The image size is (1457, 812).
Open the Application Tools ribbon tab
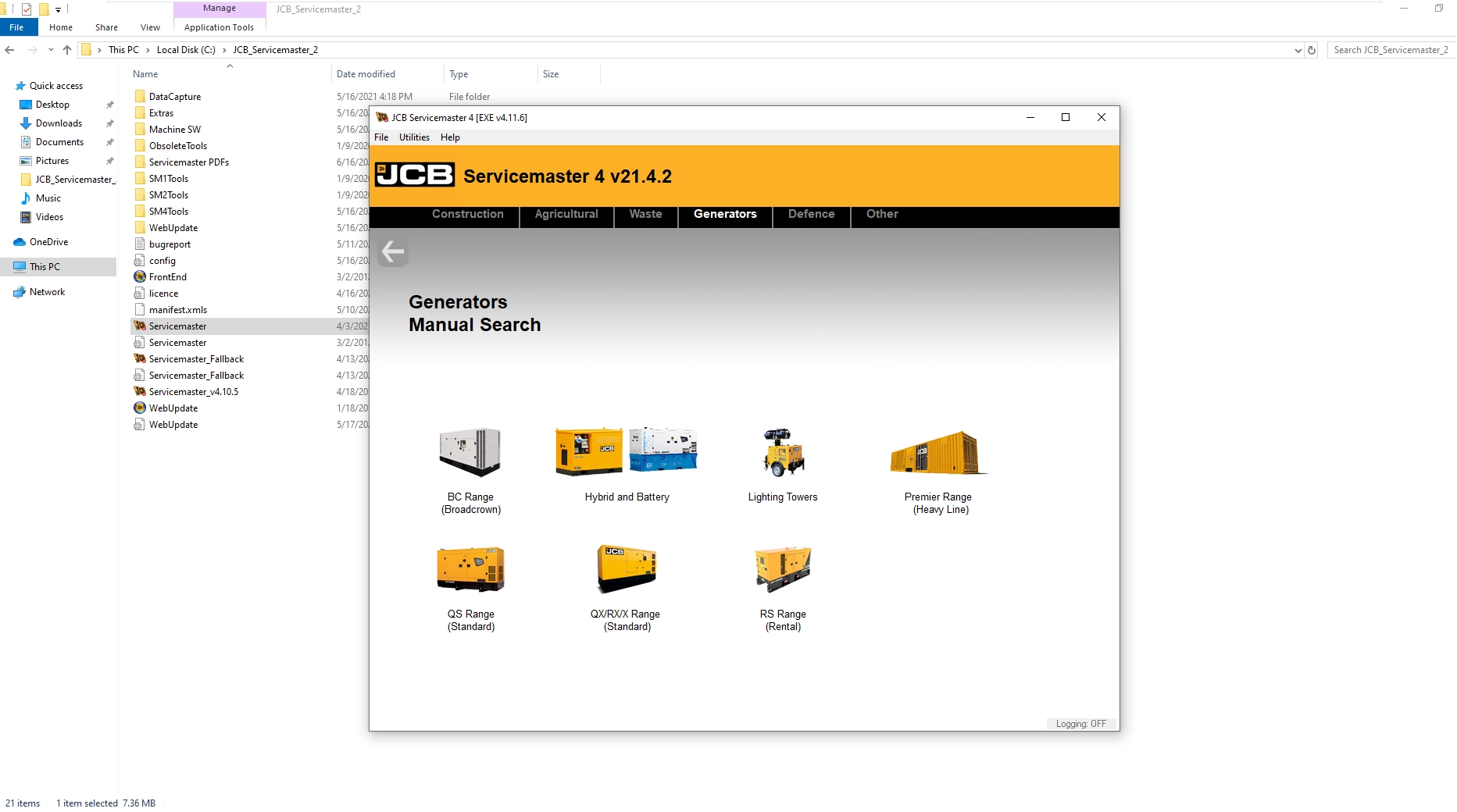[219, 27]
